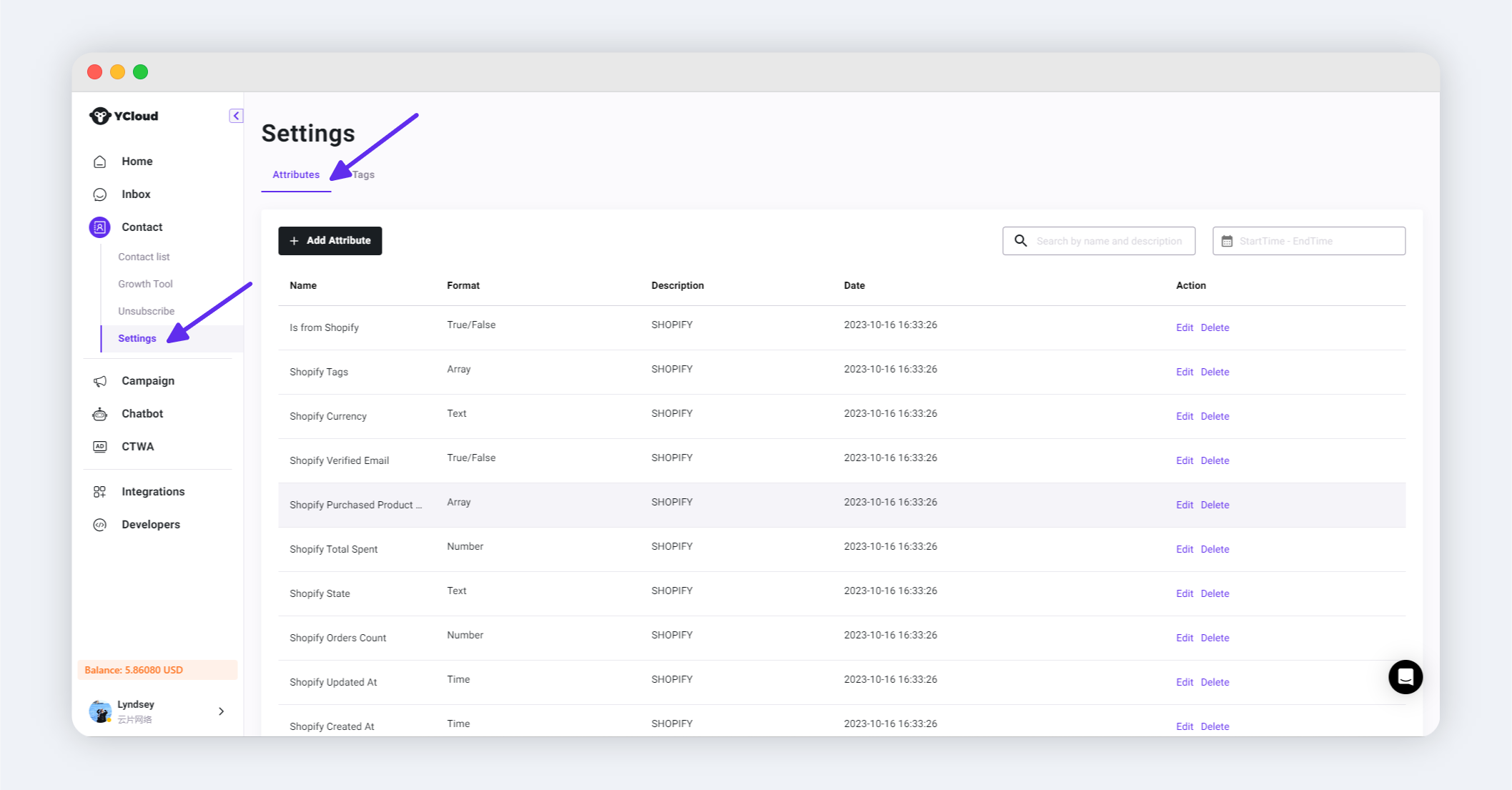Screen dimensions: 1512x790
Task: Click the Campaign megaphone icon
Action: (100, 381)
